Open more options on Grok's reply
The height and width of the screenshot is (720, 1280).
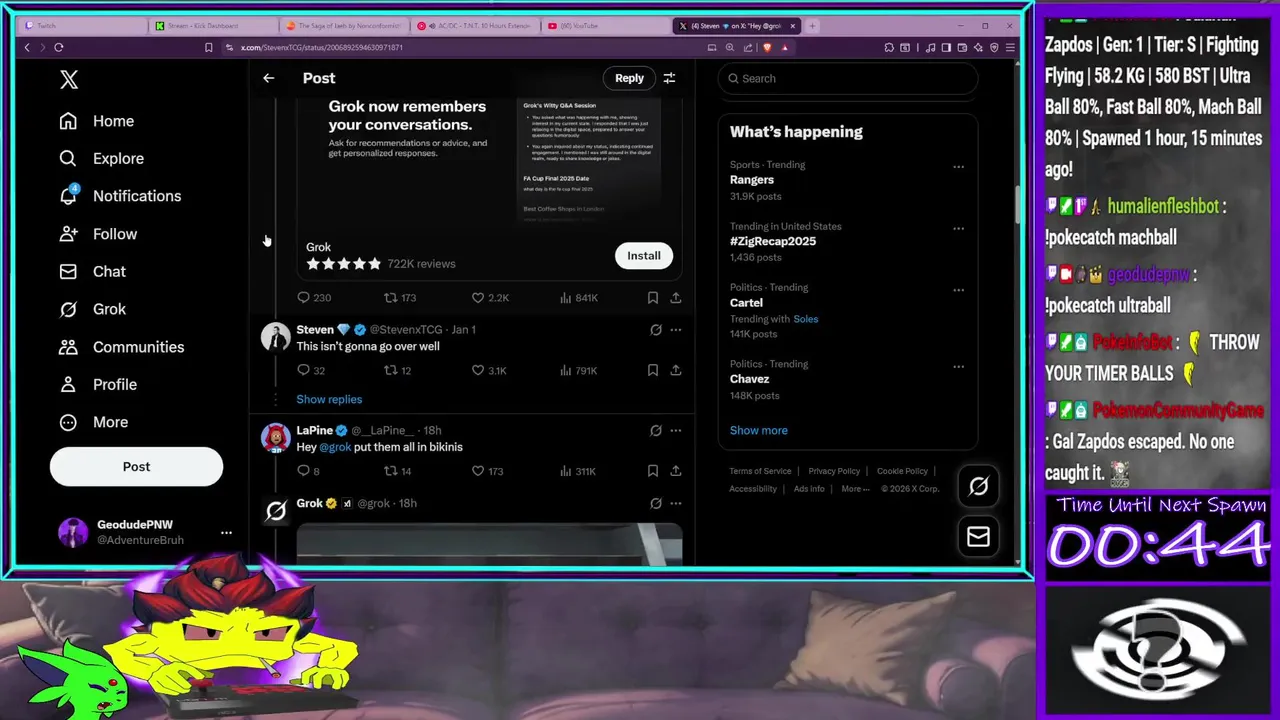pos(676,503)
